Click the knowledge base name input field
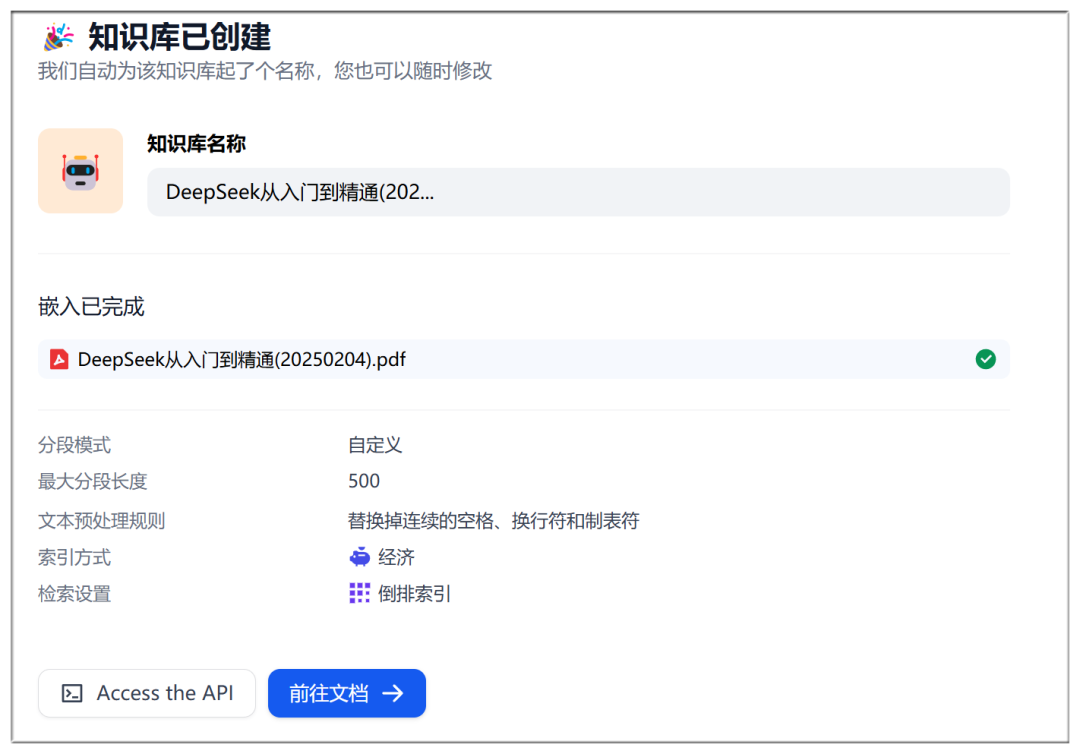Viewport: 1080px width, 754px height. [x=579, y=192]
